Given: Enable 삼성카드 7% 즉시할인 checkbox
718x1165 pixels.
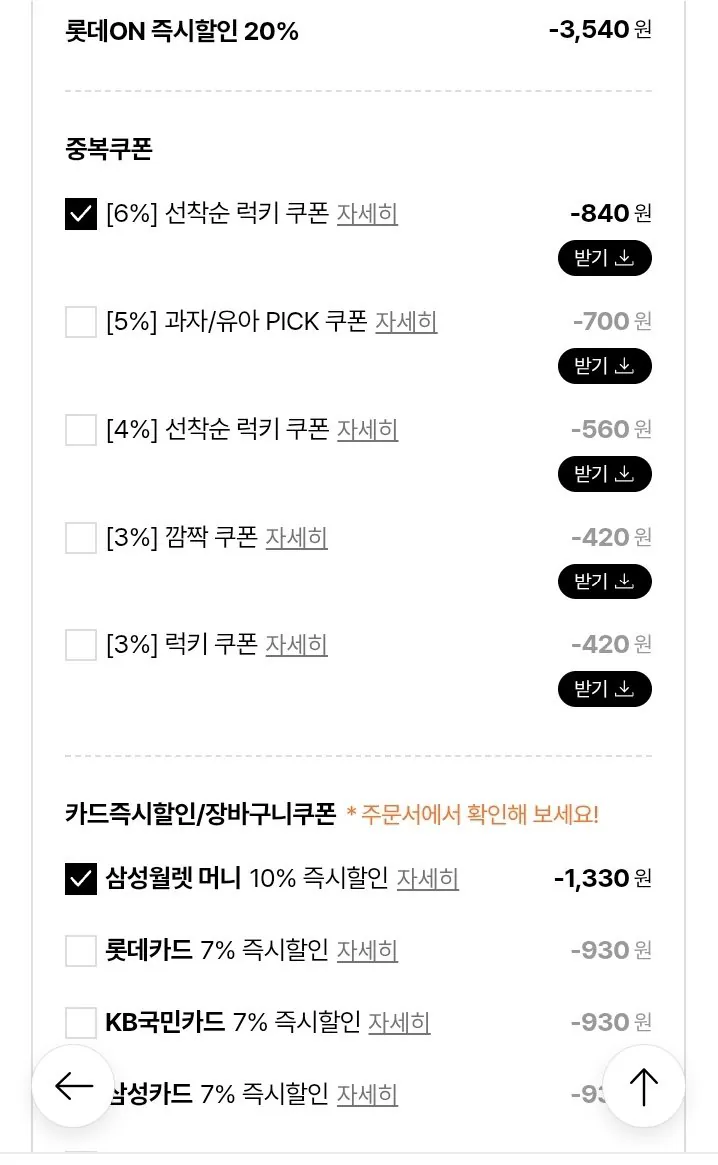Looking at the screenshot, I should 80,1094.
